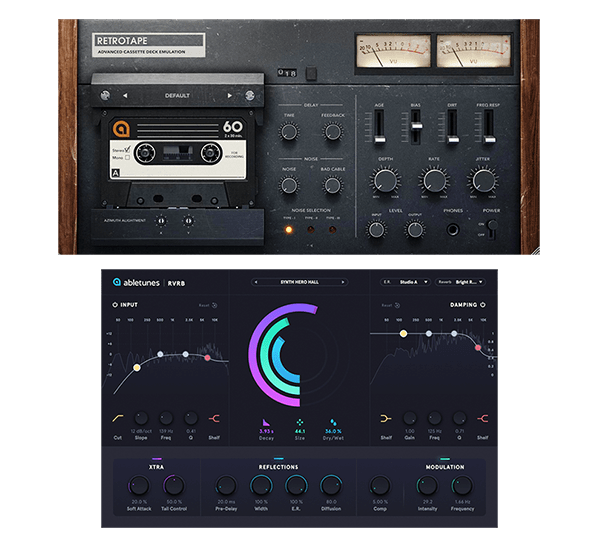Select the yellow Damping curve node

coord(403,334)
